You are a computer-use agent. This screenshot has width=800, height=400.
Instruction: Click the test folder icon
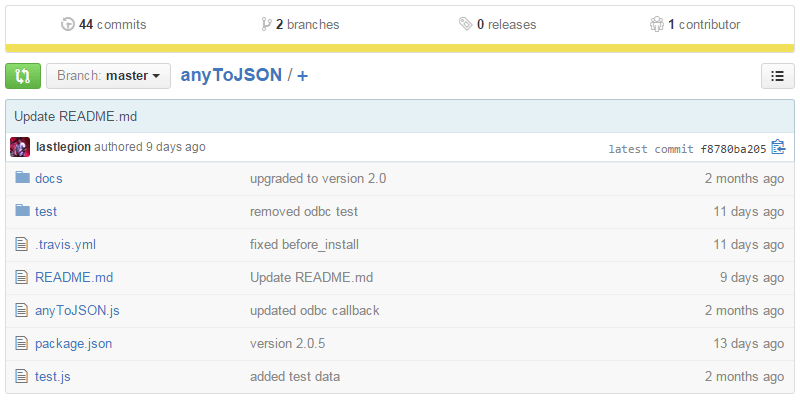coord(22,211)
